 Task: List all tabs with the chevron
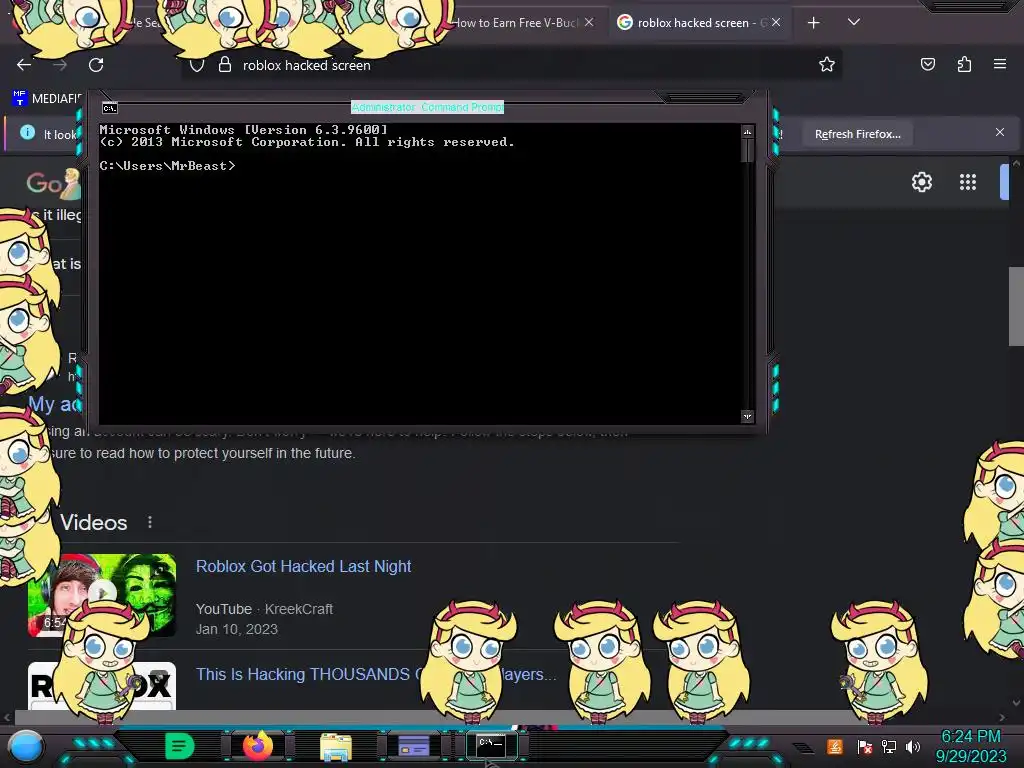click(854, 22)
